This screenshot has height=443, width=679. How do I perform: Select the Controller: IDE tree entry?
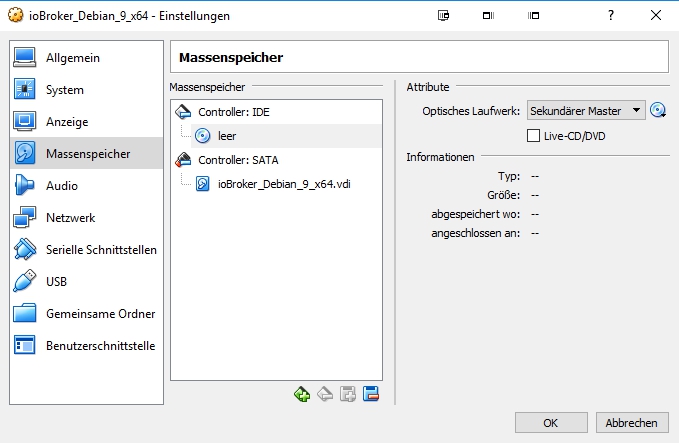[276, 112]
